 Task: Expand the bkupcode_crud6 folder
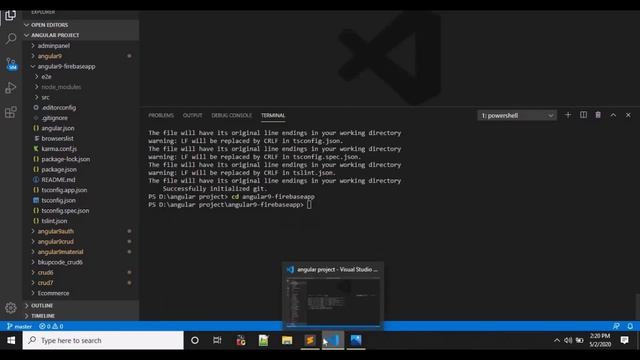pyautogui.click(x=81, y=262)
